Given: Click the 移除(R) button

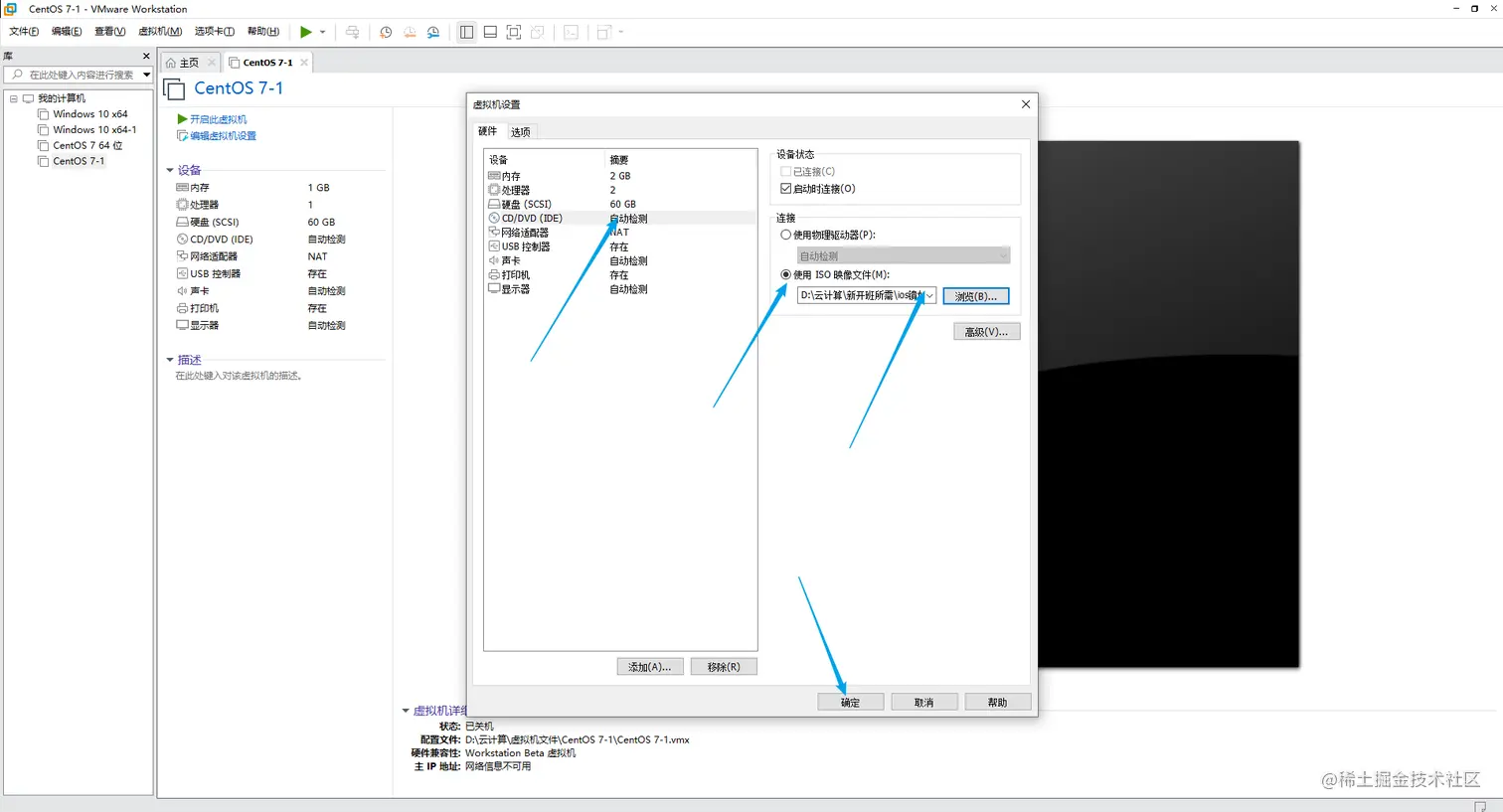Looking at the screenshot, I should 724,667.
